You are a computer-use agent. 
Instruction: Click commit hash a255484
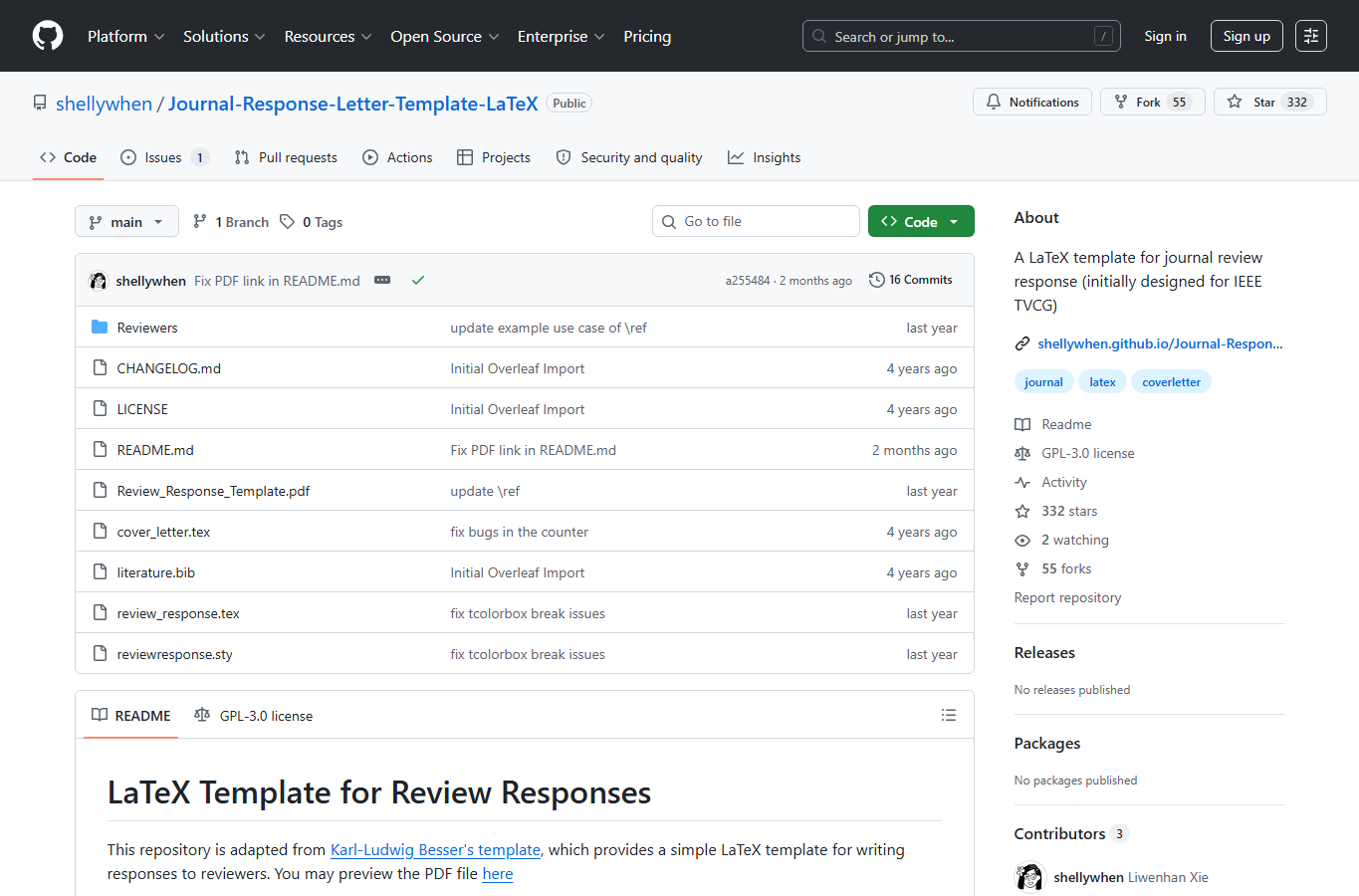[x=748, y=281]
